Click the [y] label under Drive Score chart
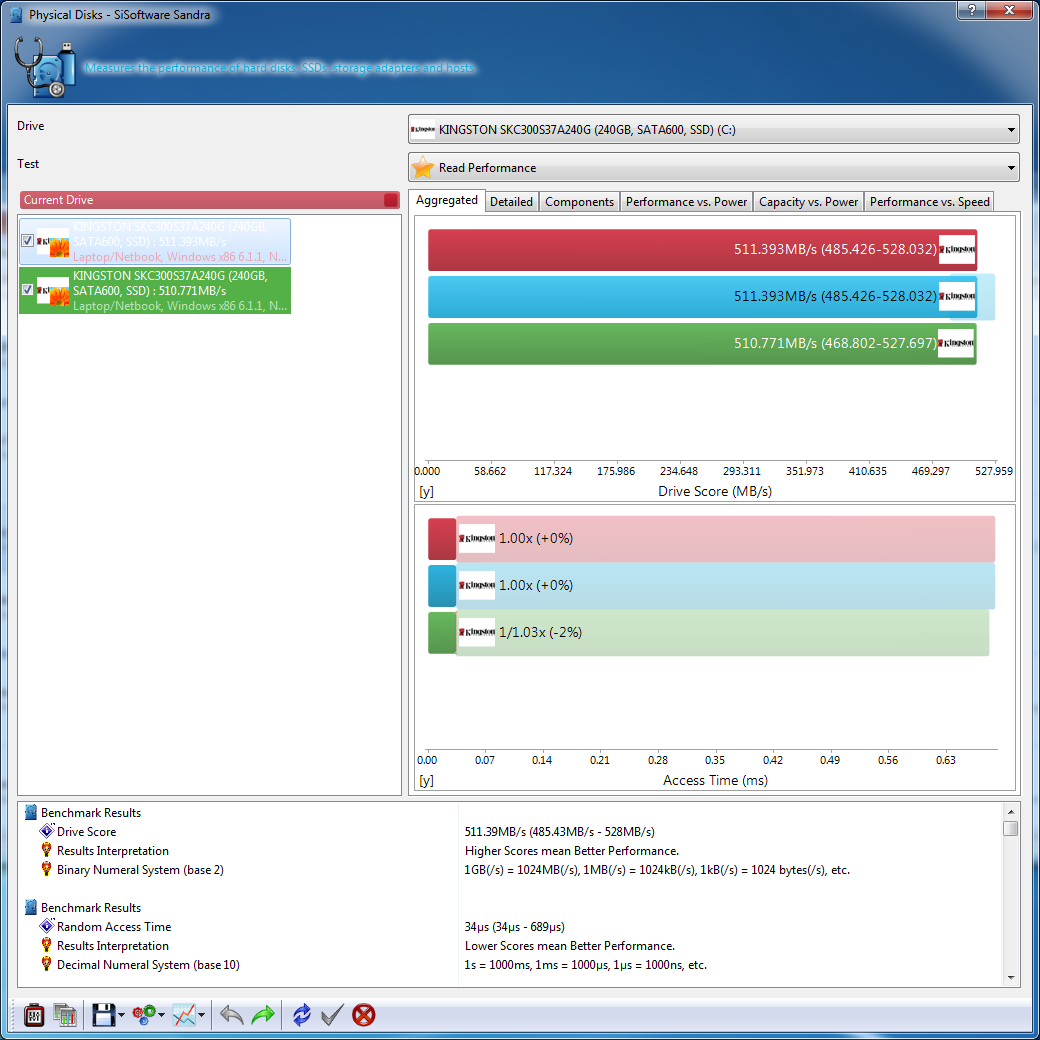This screenshot has height=1040, width=1040. 426,491
